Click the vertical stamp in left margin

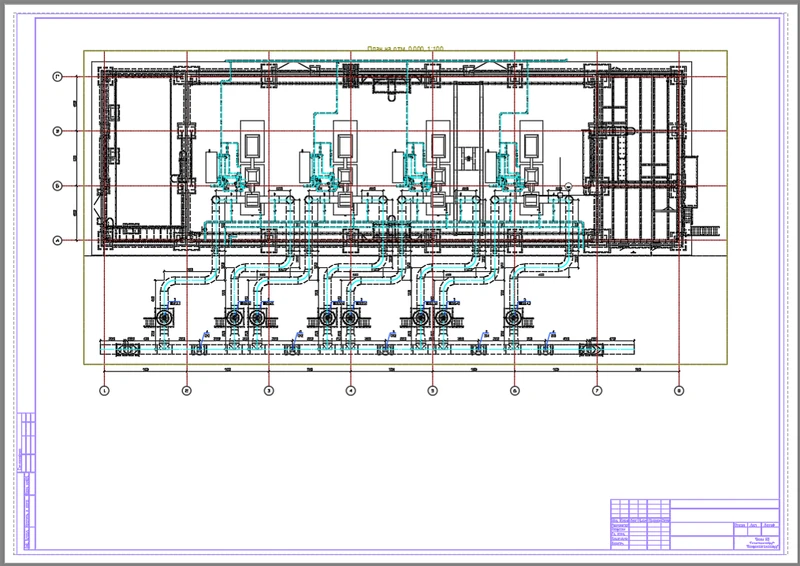point(27,480)
